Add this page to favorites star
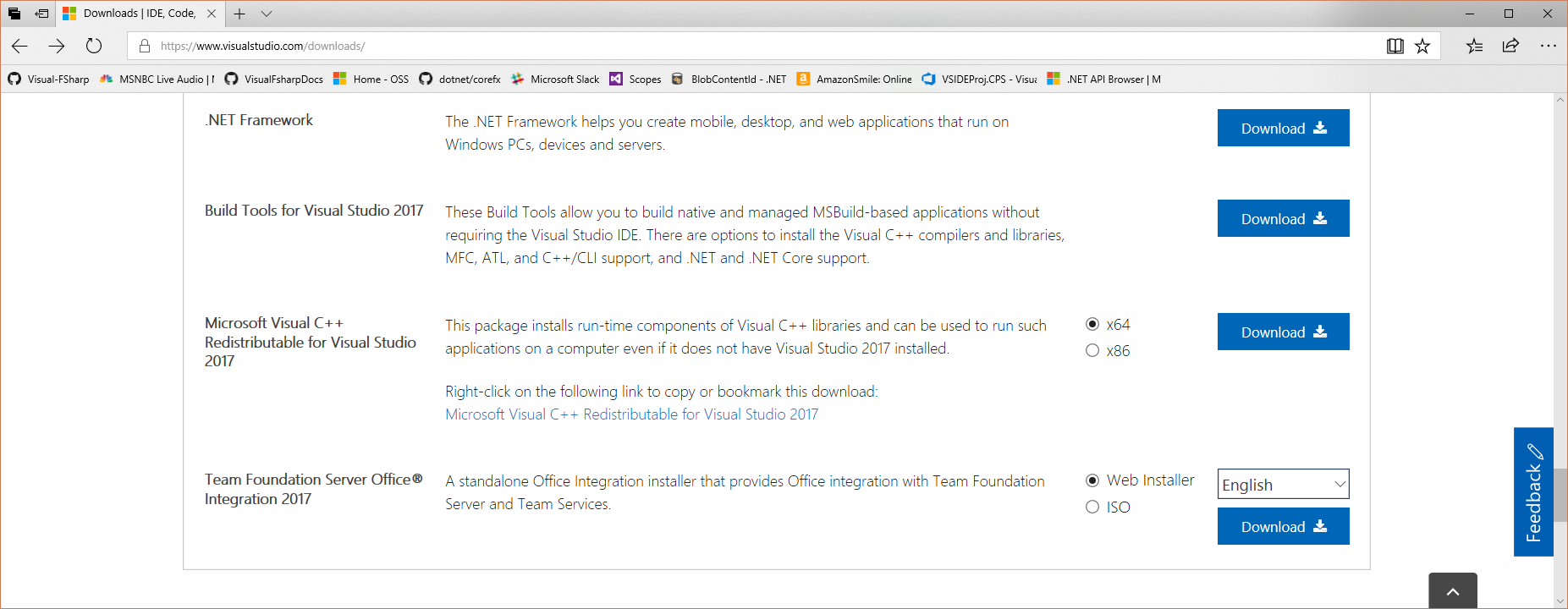Viewport: 1568px width, 609px height. 1422,46
